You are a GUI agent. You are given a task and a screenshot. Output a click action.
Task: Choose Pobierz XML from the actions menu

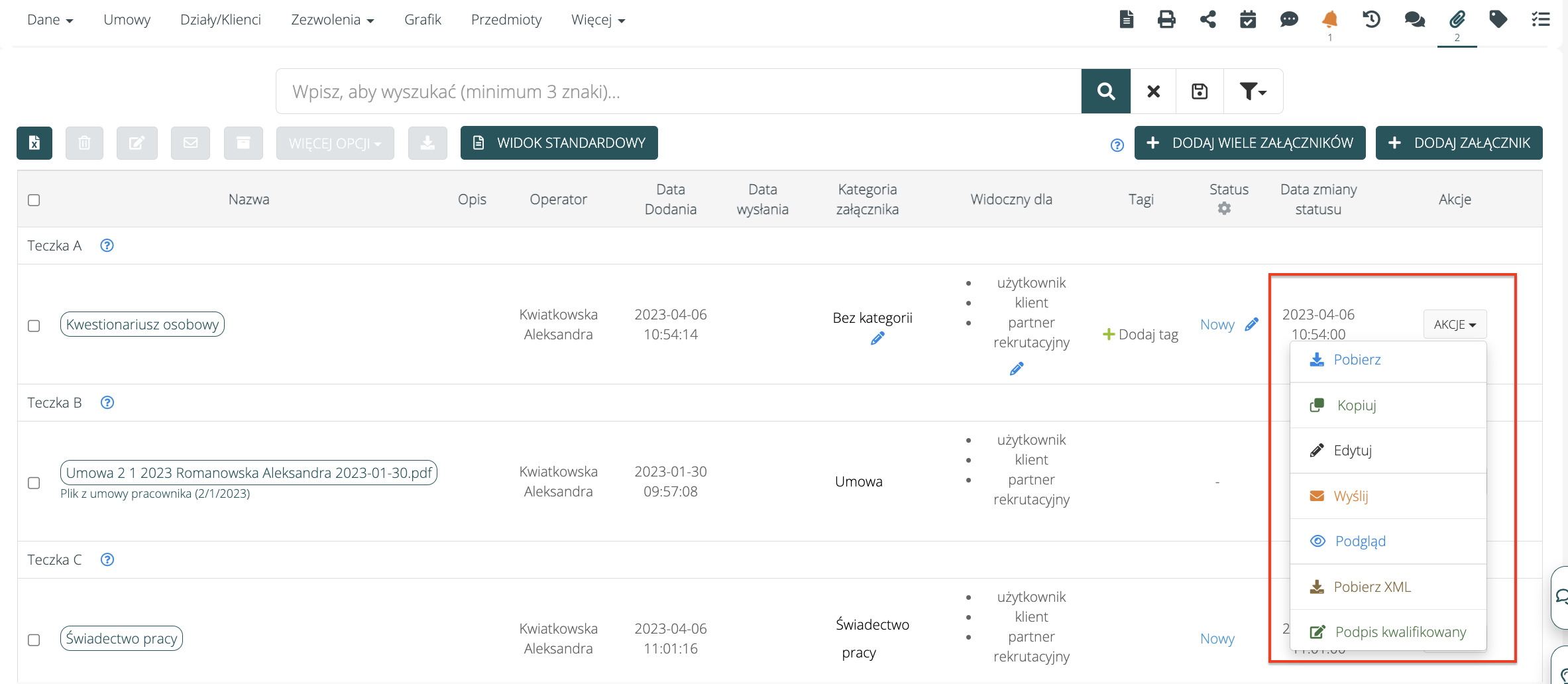[x=1372, y=587]
